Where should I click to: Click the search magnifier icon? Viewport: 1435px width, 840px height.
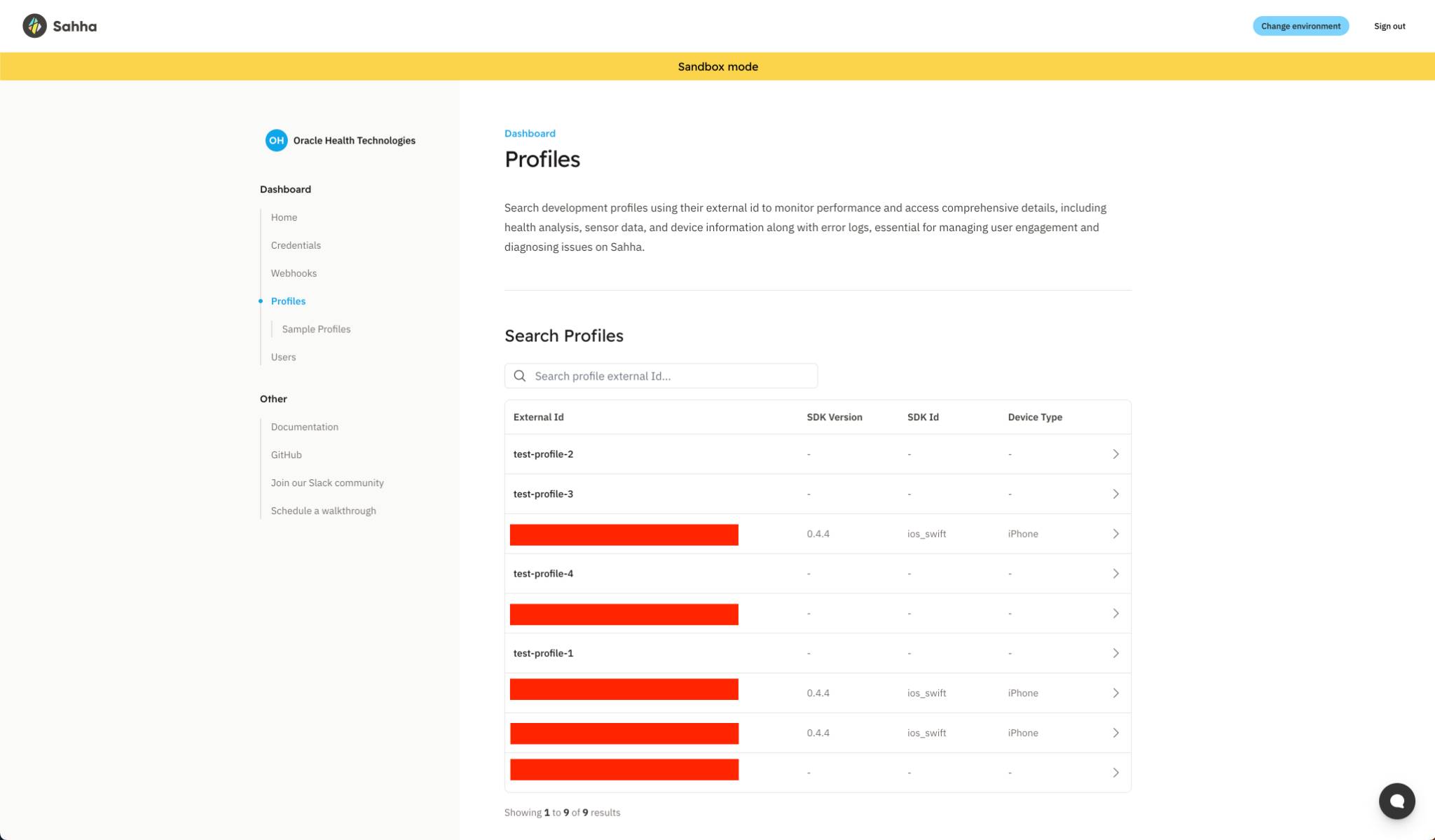click(520, 376)
